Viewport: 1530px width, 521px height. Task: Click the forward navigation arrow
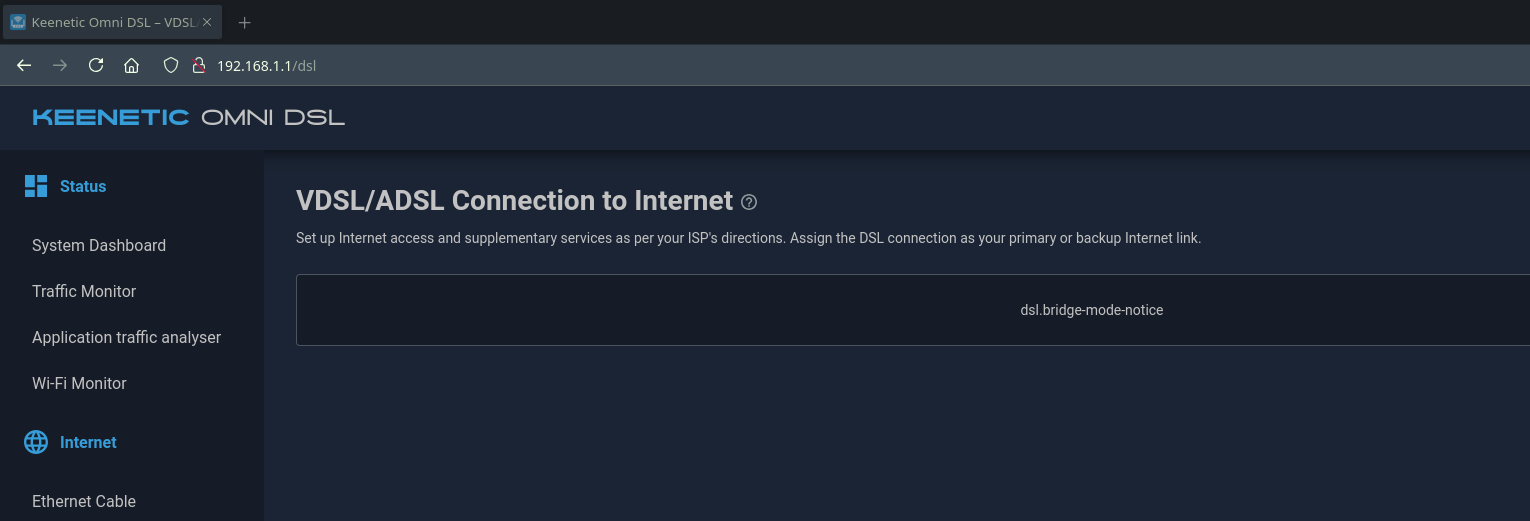point(60,66)
